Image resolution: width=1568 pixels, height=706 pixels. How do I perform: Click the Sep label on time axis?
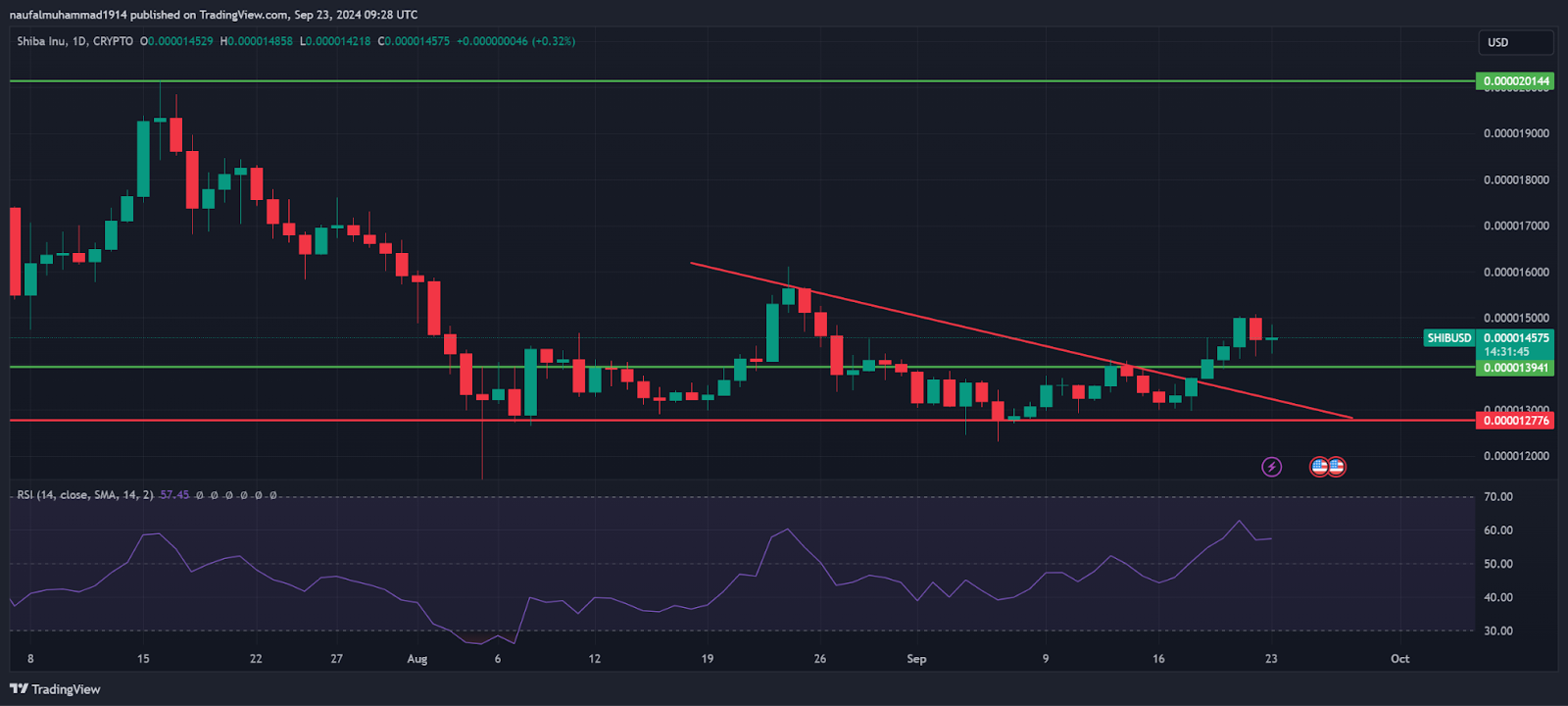coord(916,659)
